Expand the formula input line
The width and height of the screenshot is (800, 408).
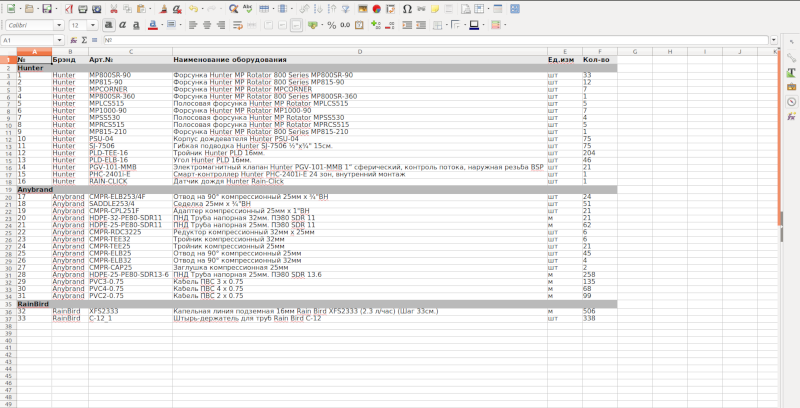coord(775,40)
